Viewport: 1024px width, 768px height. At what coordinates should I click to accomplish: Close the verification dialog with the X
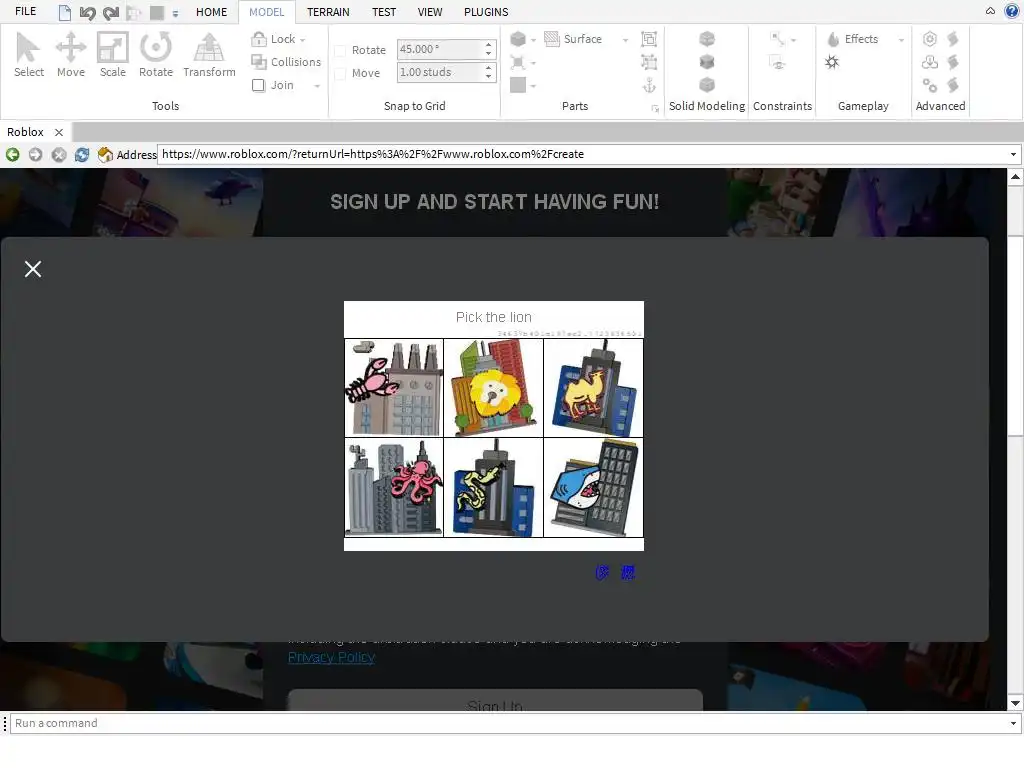33,269
